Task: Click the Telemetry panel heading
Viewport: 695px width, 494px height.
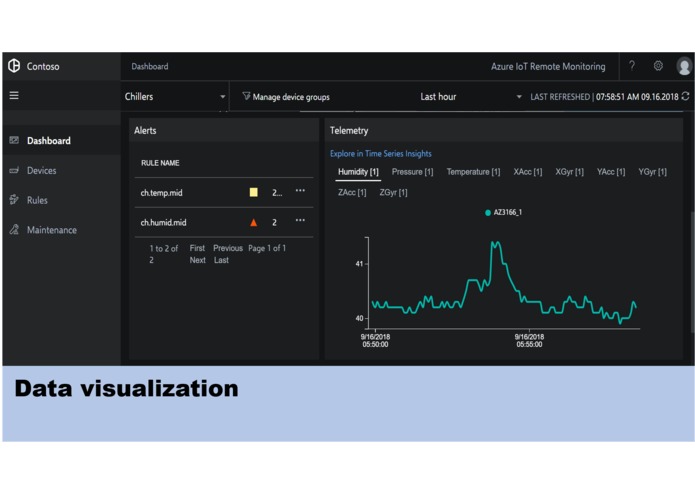Action: tap(349, 131)
